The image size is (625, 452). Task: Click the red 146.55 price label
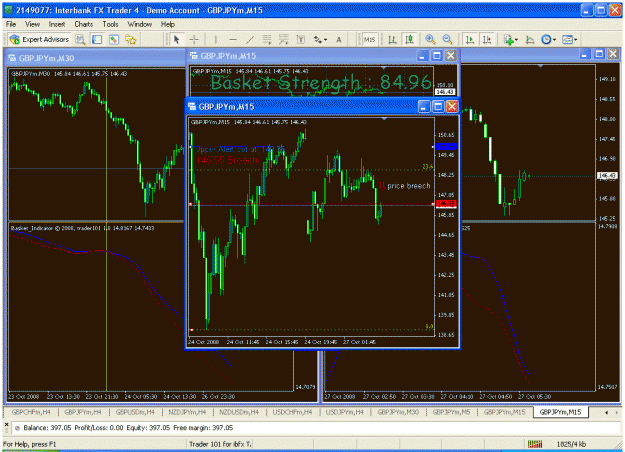[446, 204]
